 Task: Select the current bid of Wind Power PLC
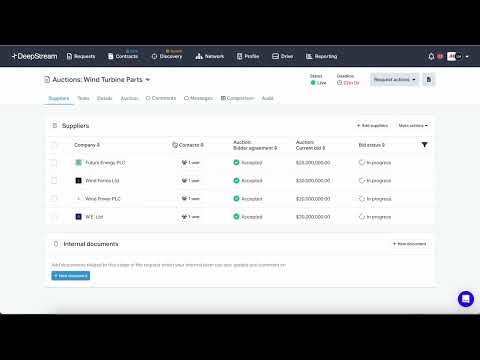tap(313, 199)
